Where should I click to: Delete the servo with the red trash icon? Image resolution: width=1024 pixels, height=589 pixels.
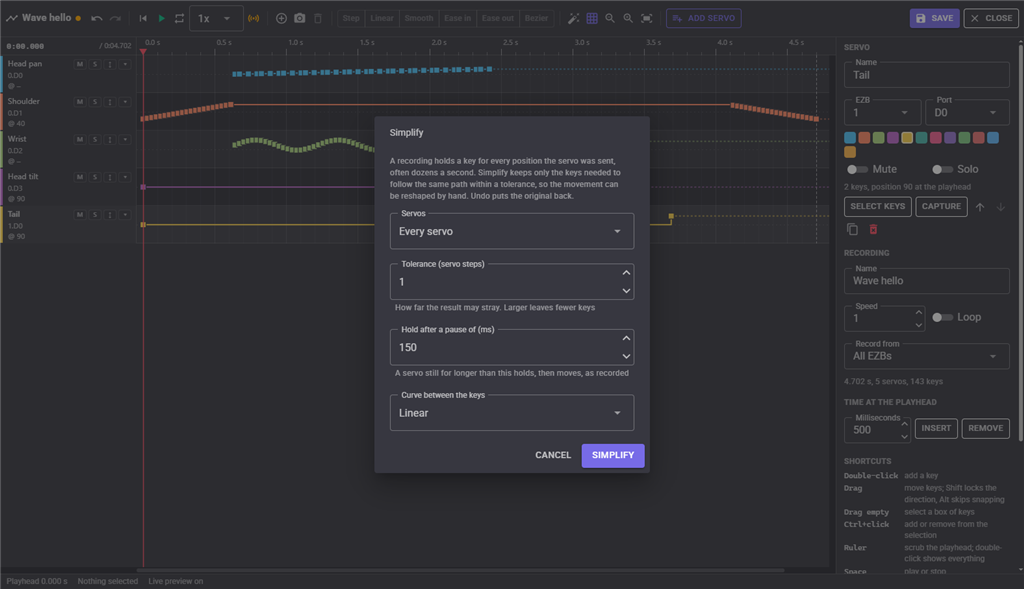pos(873,229)
